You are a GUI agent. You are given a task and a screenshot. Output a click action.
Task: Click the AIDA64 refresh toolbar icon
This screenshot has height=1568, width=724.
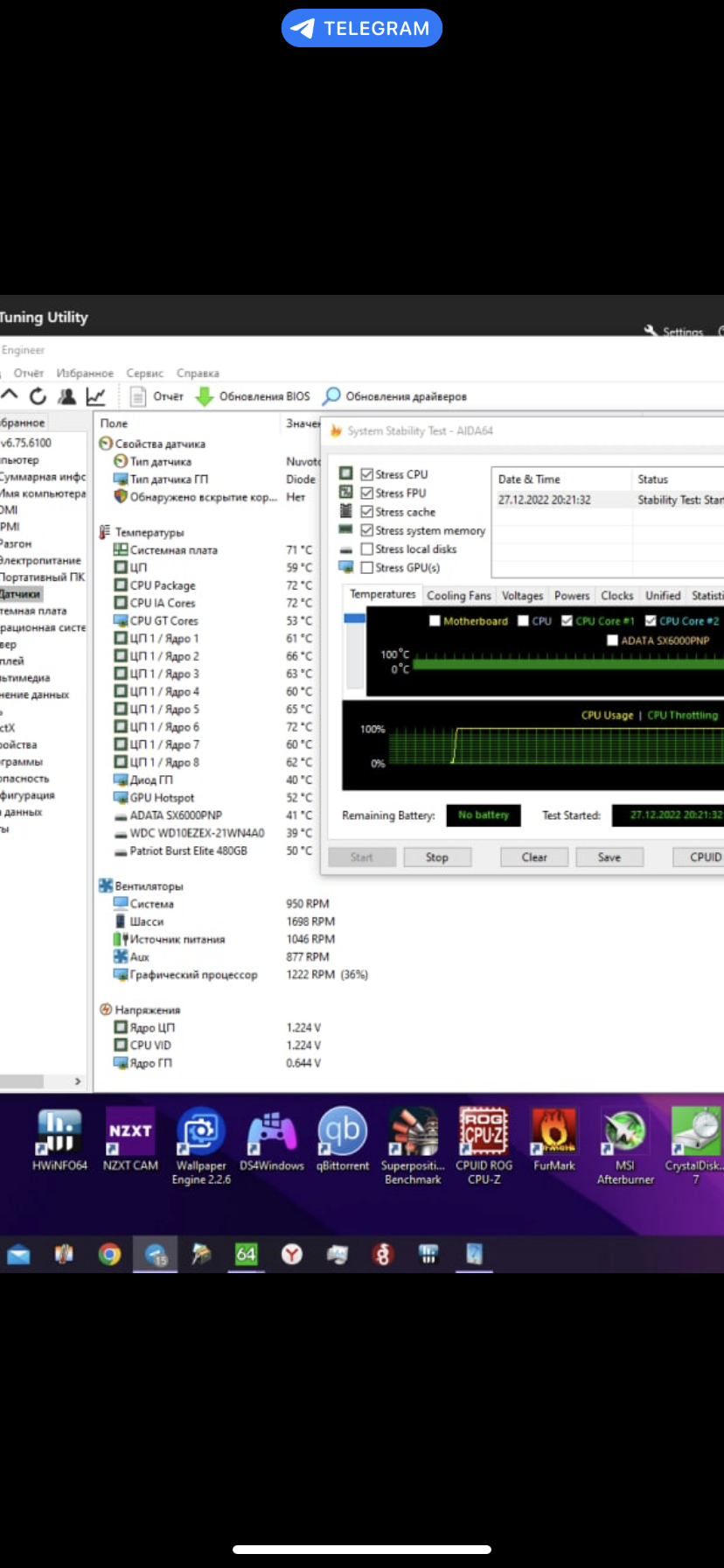[38, 396]
